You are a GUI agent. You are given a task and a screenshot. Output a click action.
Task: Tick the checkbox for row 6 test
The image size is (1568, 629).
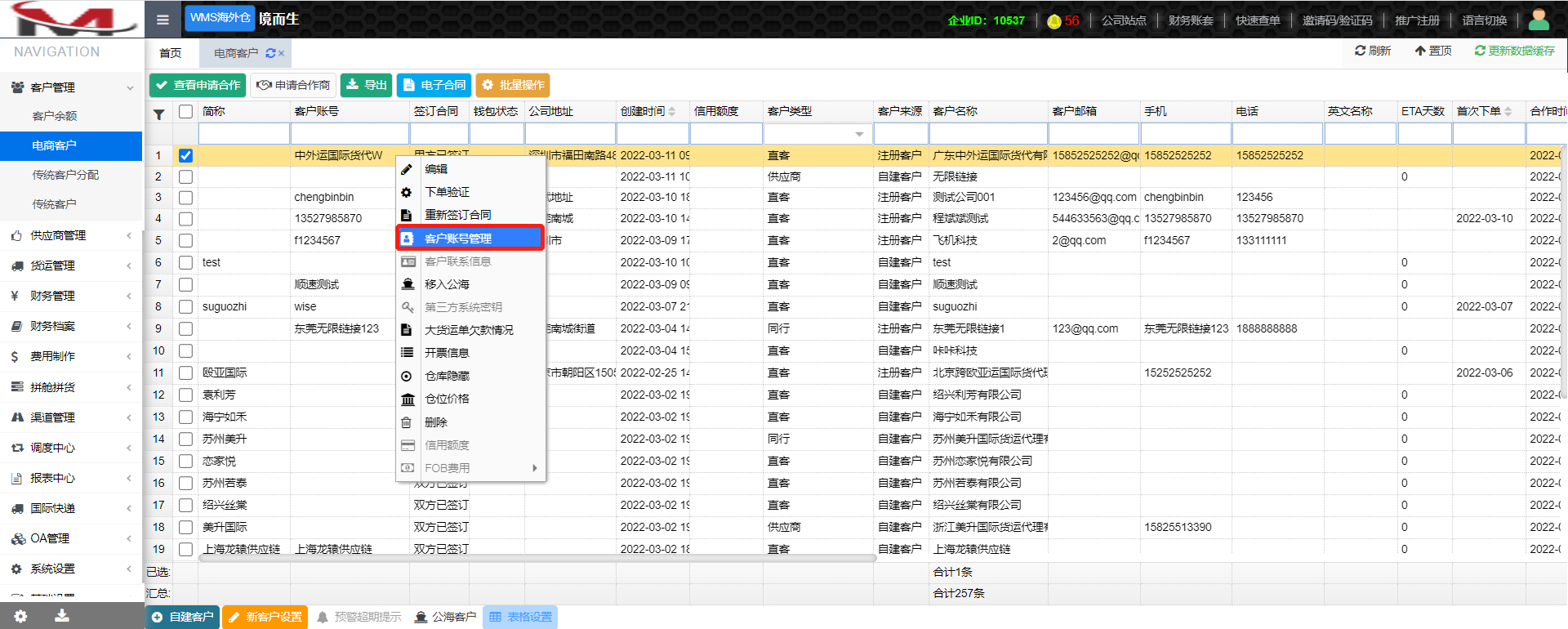click(x=186, y=263)
